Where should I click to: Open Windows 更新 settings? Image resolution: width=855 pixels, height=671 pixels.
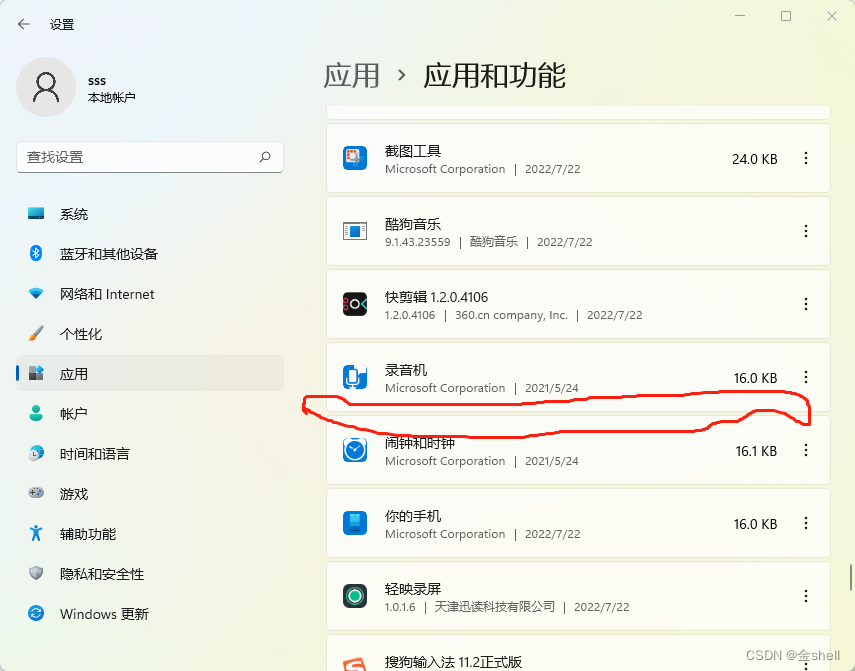tap(150, 614)
